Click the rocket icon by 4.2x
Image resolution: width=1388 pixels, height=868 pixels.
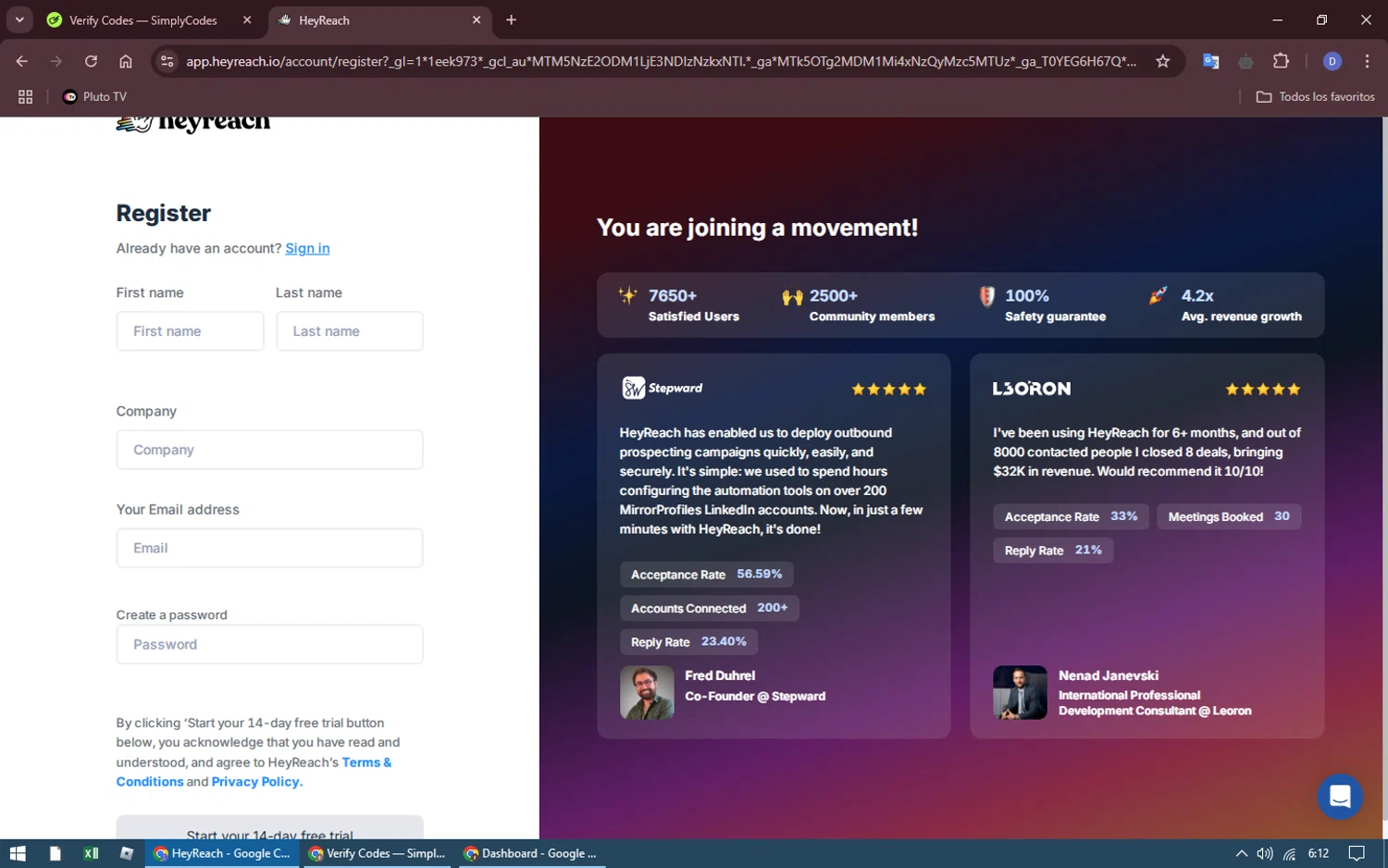(1158, 295)
